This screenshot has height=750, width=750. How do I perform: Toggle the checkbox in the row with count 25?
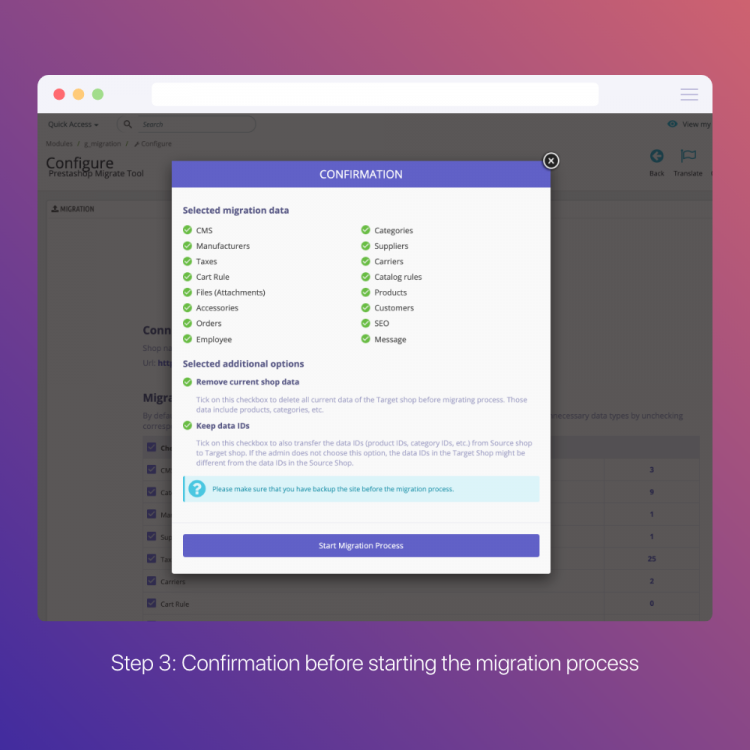[152, 558]
